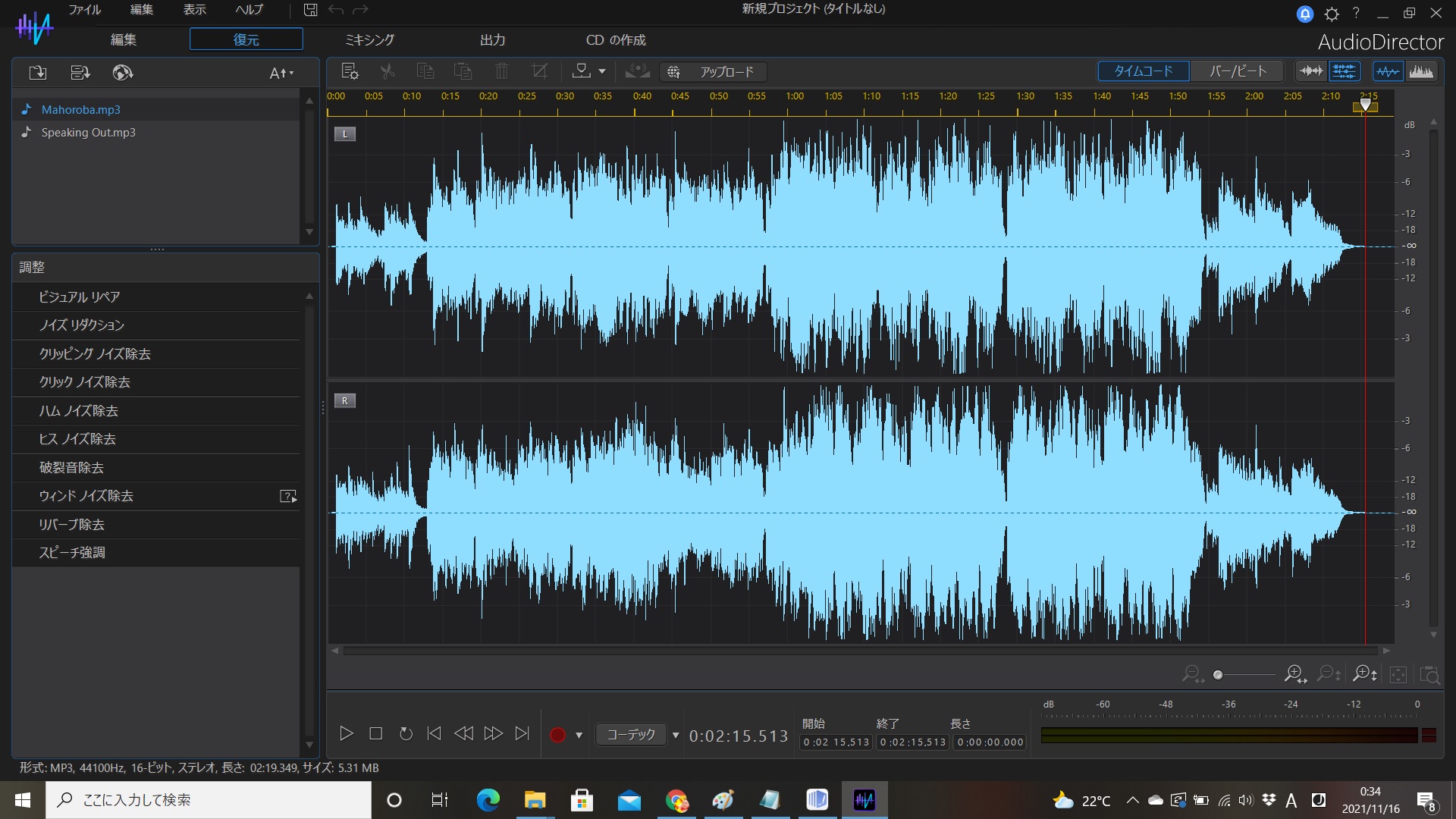1456x819 pixels.
Task: Click the record button
Action: coord(557,734)
